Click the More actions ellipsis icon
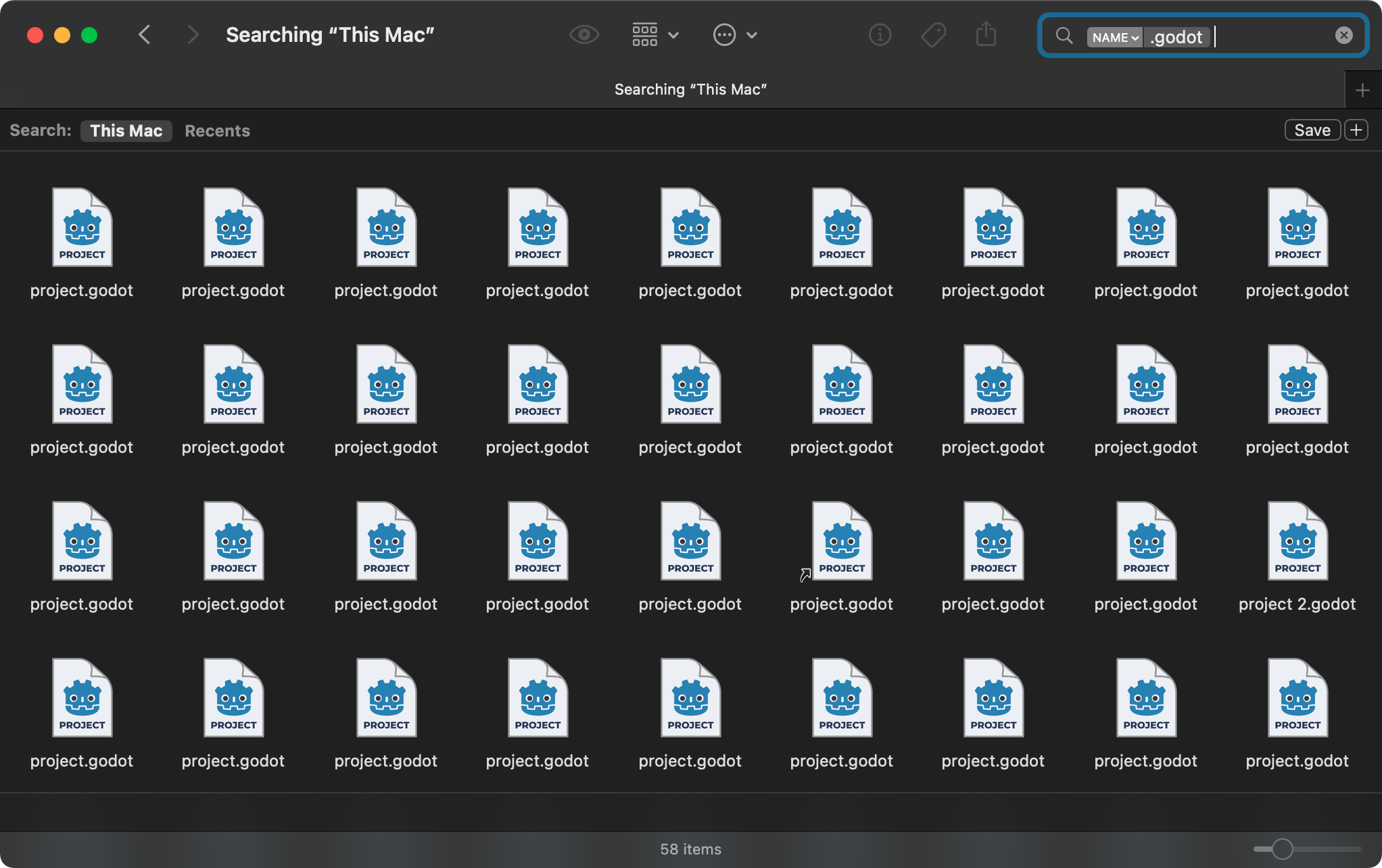Screen dimensions: 1382x868 (724, 34)
